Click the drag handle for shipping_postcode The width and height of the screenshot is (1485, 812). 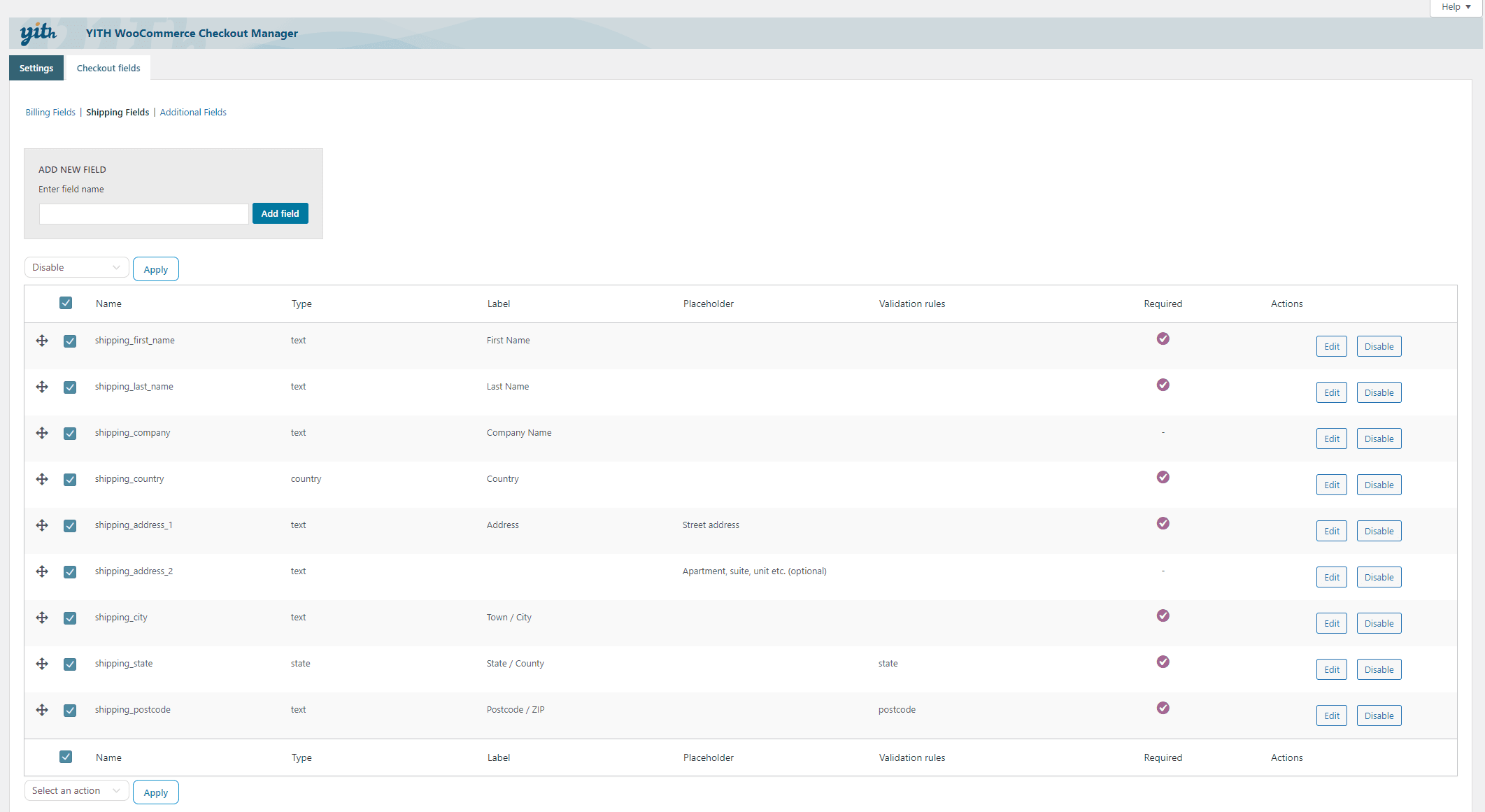click(x=42, y=710)
